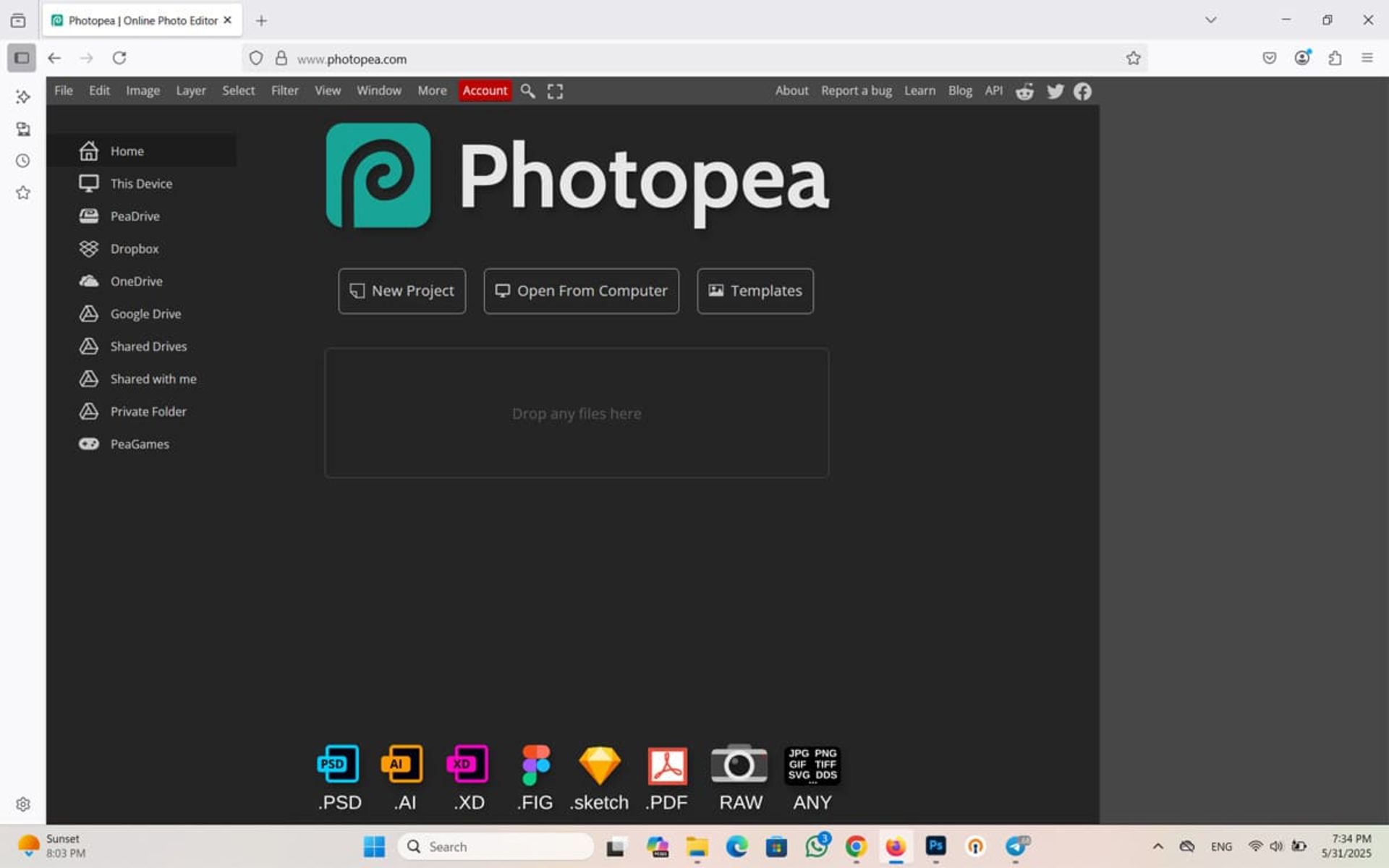Click the red Account button
Screen dimensions: 1389x868
485,90
